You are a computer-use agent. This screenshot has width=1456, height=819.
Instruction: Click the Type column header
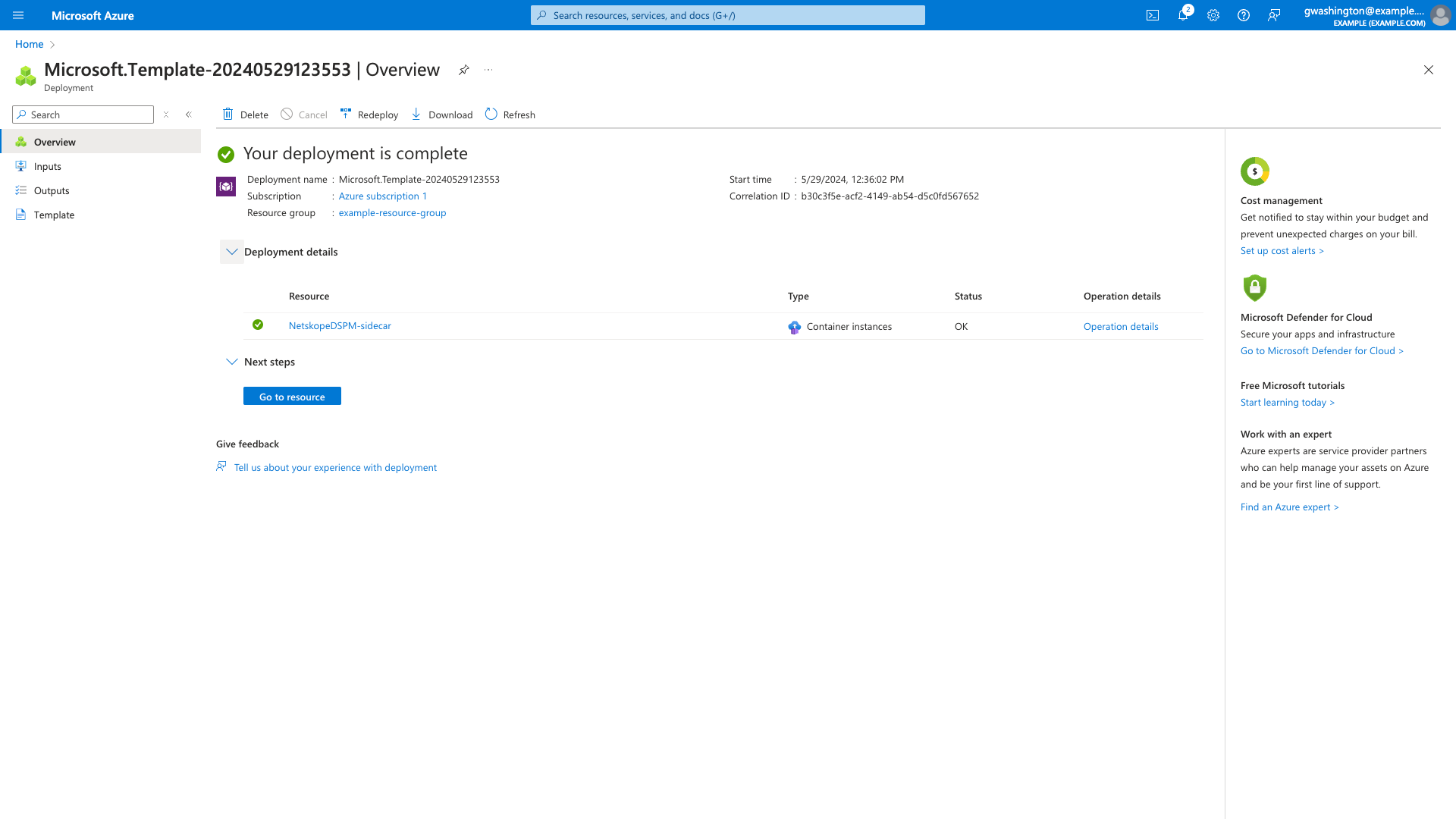(x=799, y=297)
